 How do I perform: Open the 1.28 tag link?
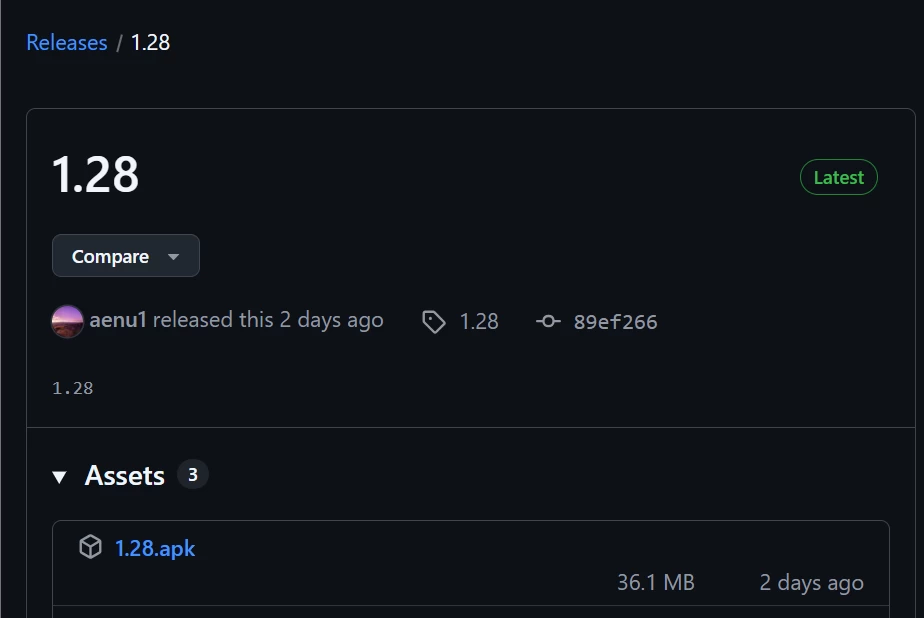click(478, 321)
